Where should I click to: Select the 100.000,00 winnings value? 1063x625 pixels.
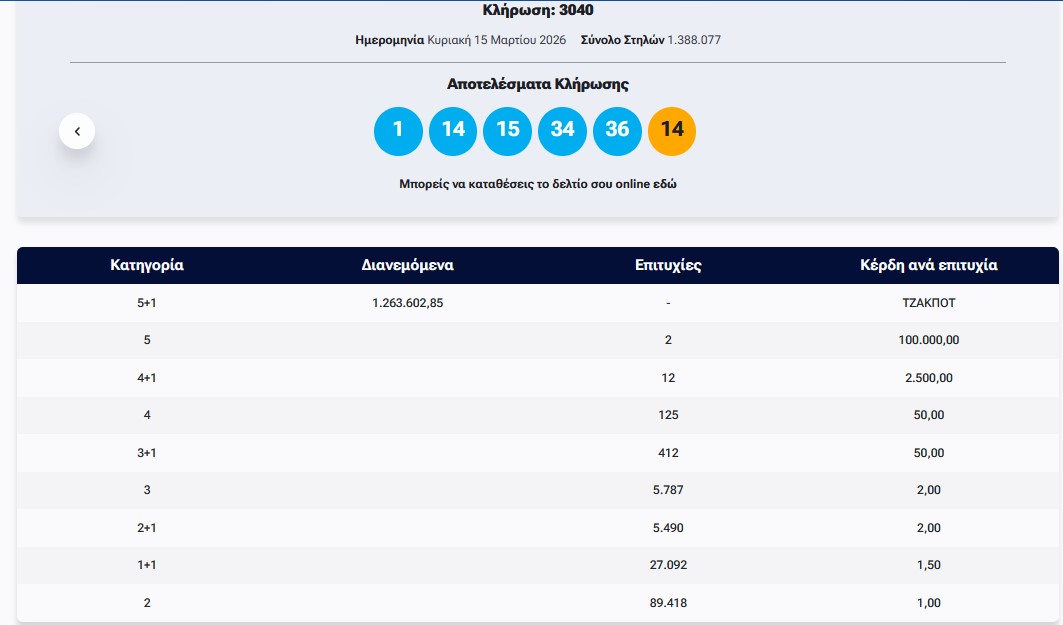click(x=929, y=340)
